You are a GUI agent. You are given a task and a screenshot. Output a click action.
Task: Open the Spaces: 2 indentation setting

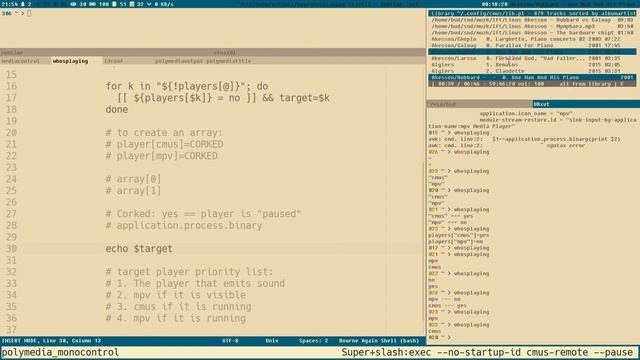click(313, 340)
